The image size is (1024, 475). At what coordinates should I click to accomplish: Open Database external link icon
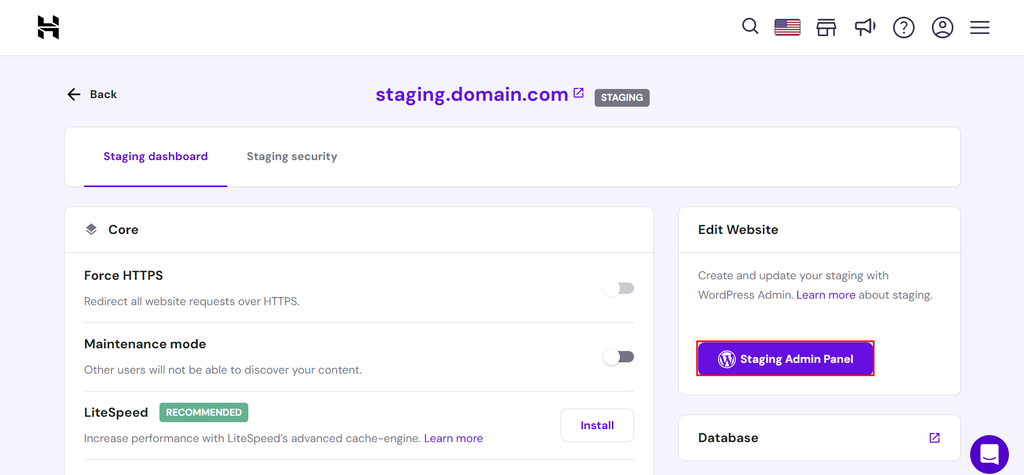pyautogui.click(x=934, y=437)
